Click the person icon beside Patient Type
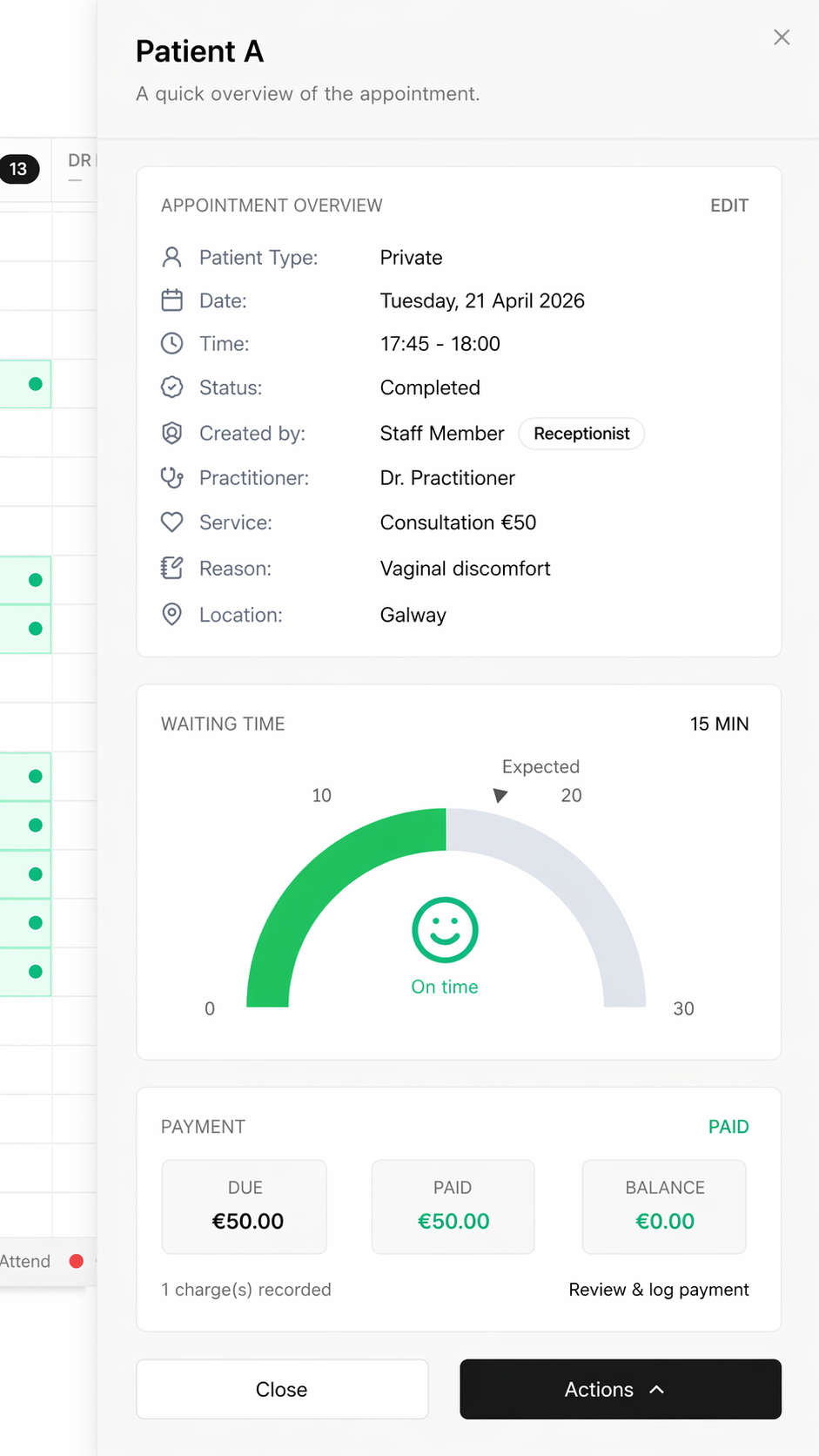 click(172, 257)
